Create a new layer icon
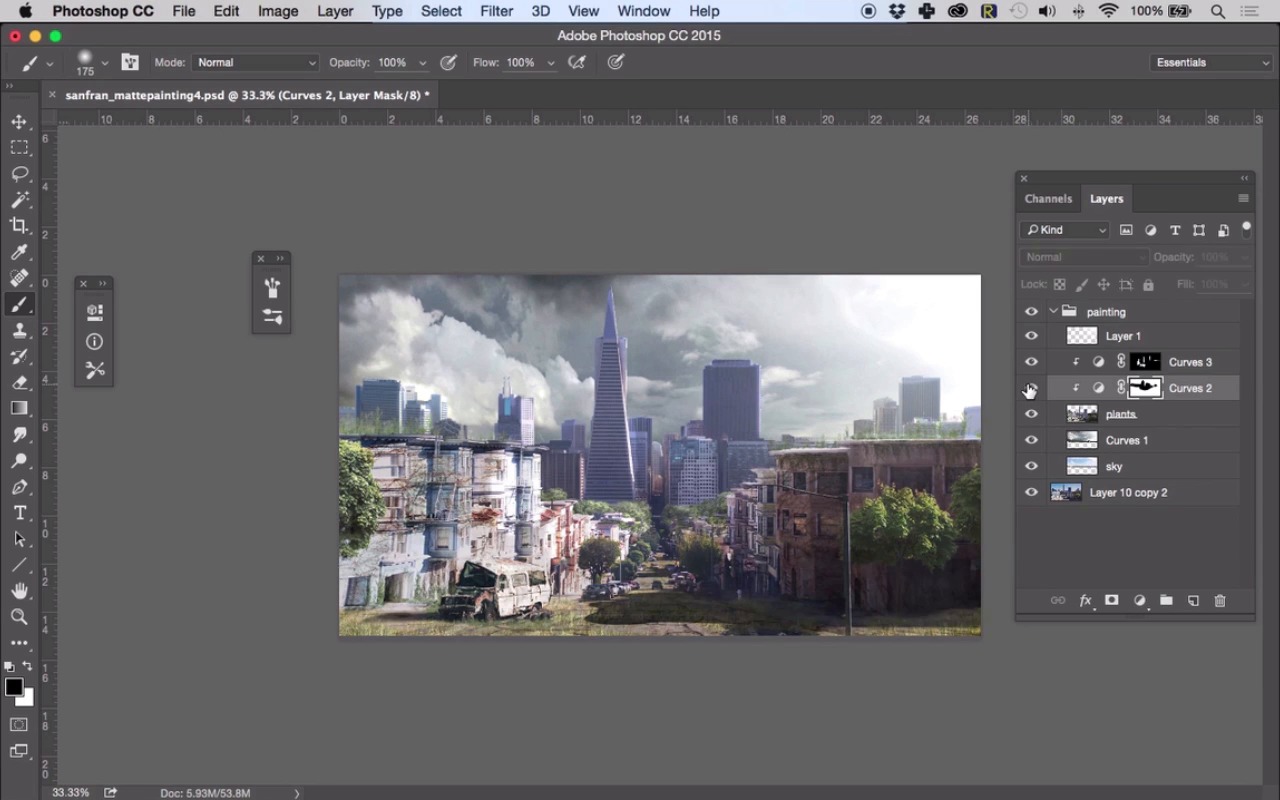Image resolution: width=1280 pixels, height=800 pixels. point(1193,600)
